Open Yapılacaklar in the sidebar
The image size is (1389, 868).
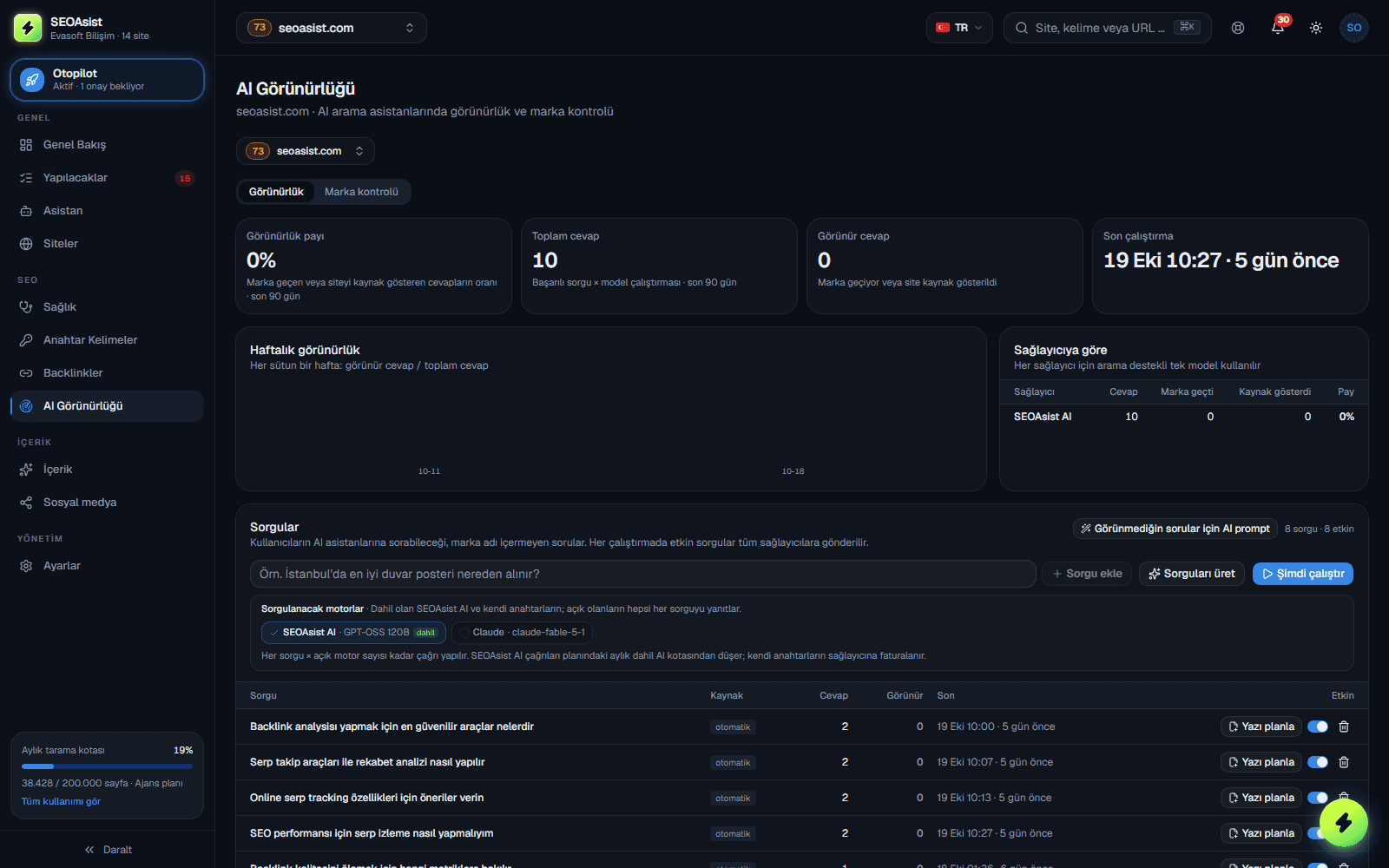click(108, 178)
